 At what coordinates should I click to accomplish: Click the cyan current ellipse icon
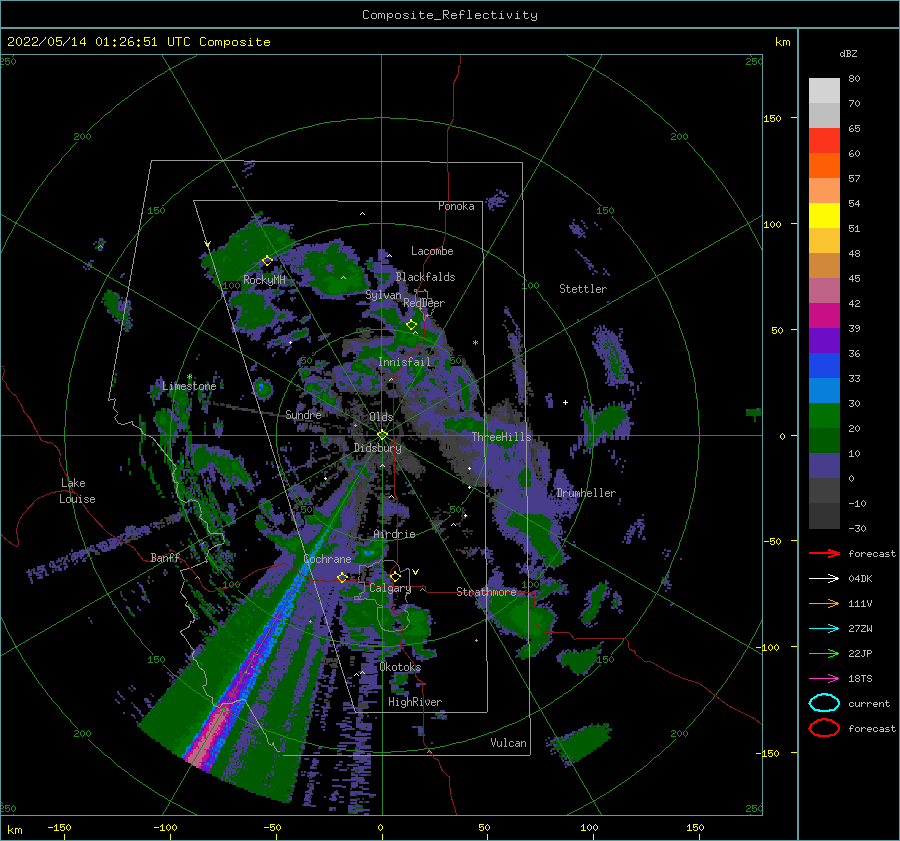tap(824, 703)
